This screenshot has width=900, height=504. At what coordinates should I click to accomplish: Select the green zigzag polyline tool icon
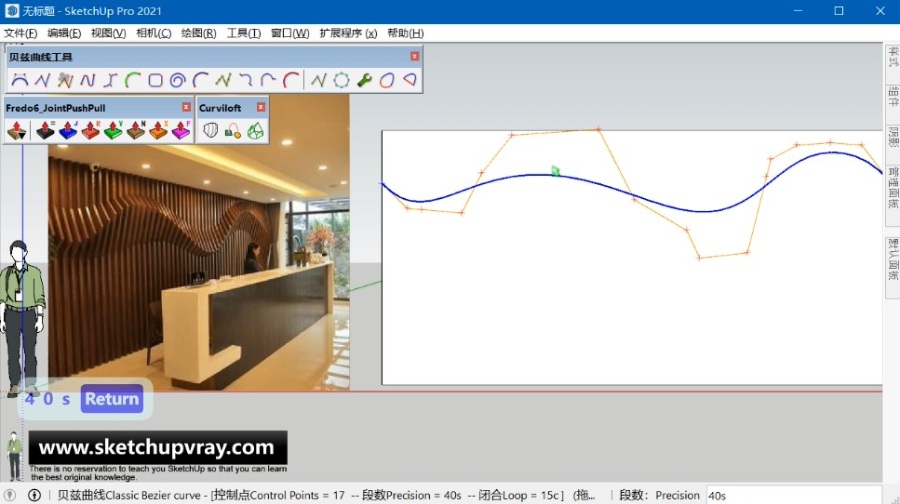pyautogui.click(x=223, y=80)
